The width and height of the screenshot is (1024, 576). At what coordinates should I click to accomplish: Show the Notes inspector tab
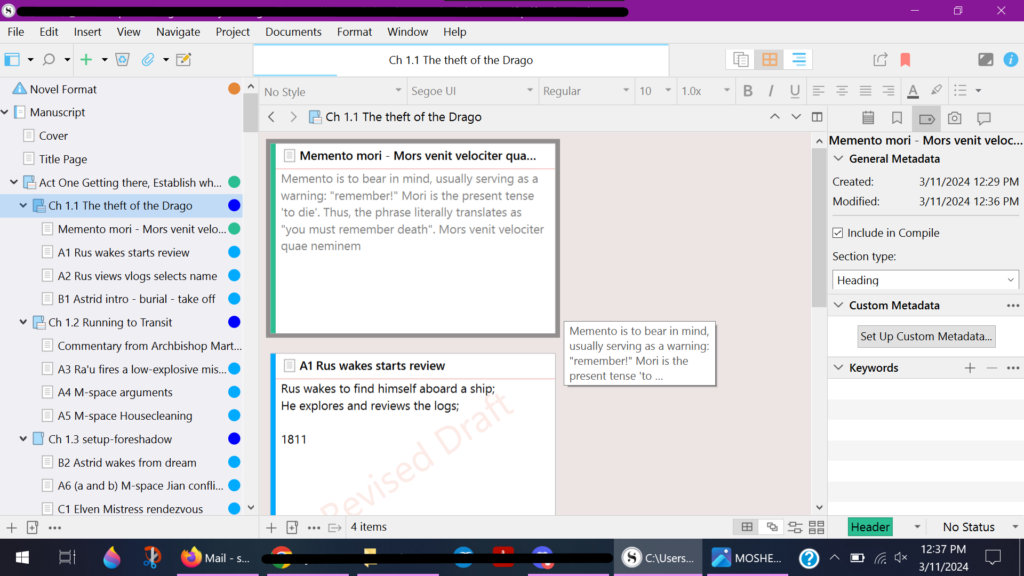pos(868,118)
